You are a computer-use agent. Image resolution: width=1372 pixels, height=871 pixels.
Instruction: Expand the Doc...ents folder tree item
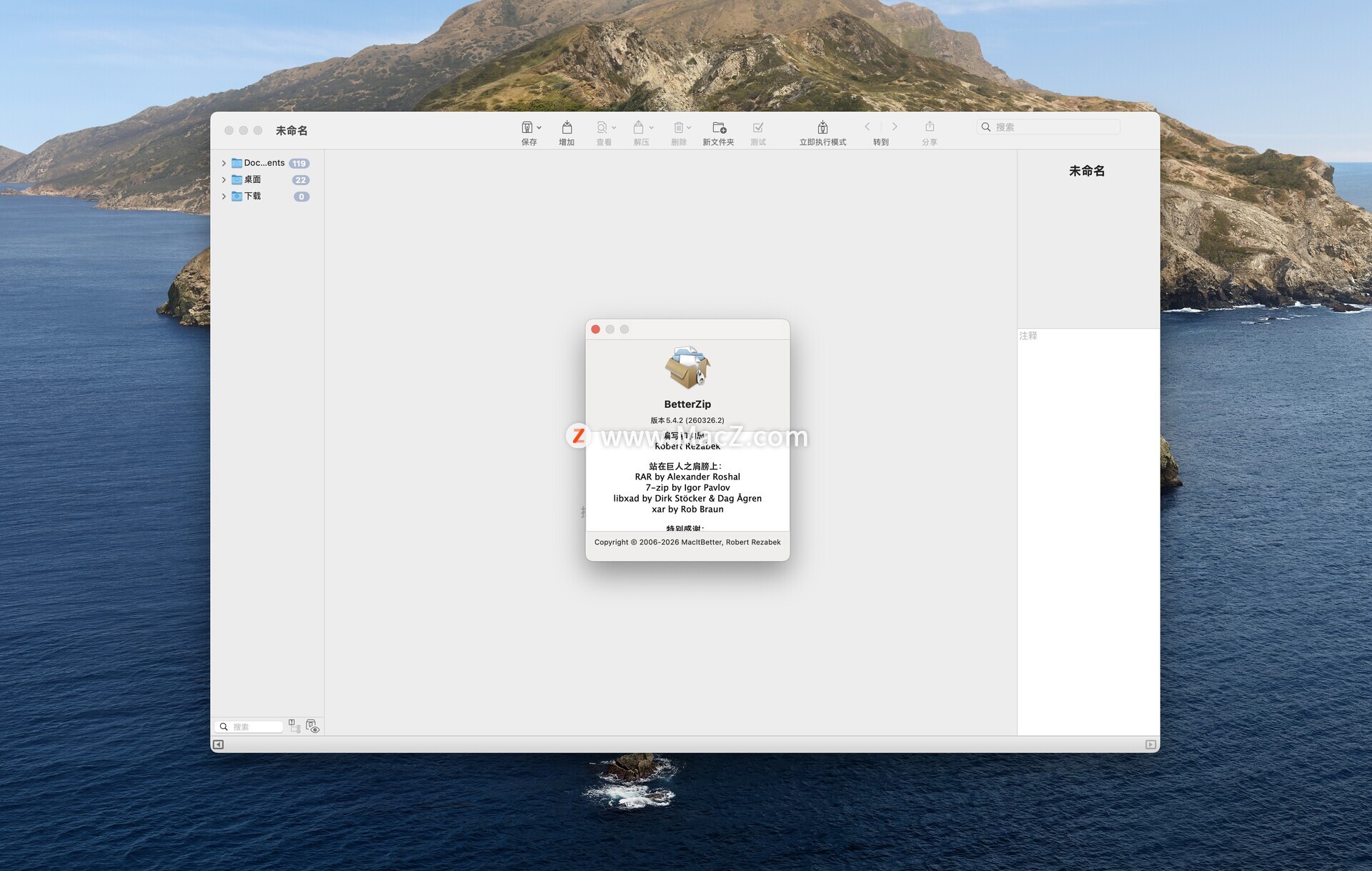(224, 163)
